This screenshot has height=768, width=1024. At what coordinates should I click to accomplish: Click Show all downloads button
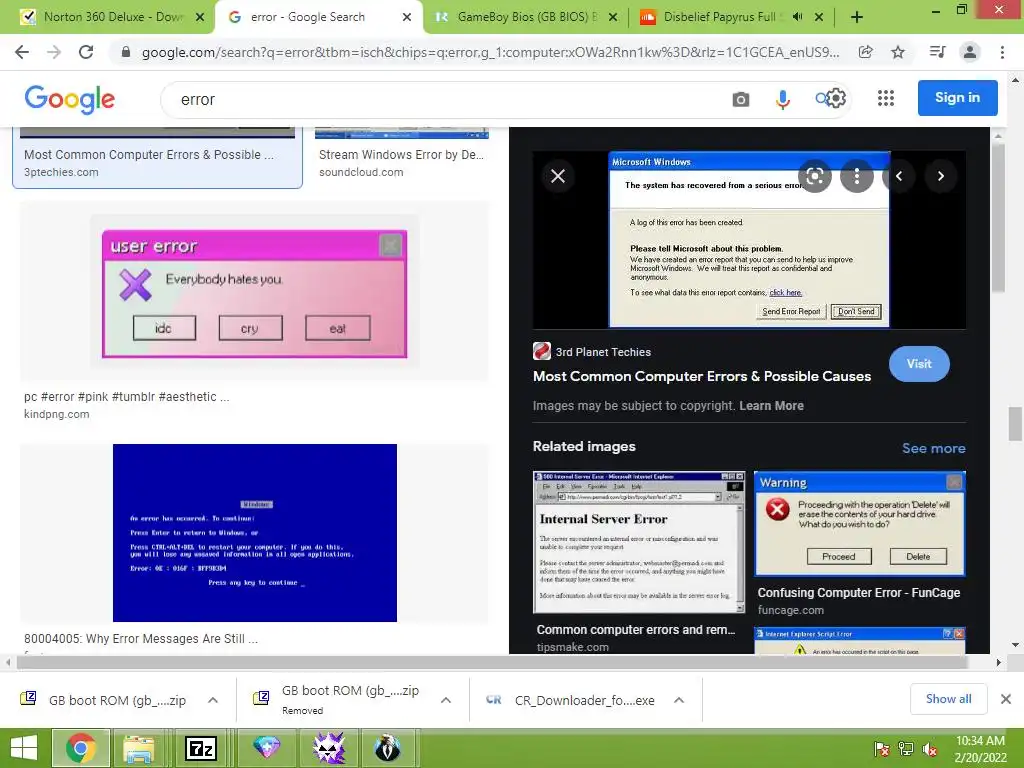coord(948,699)
